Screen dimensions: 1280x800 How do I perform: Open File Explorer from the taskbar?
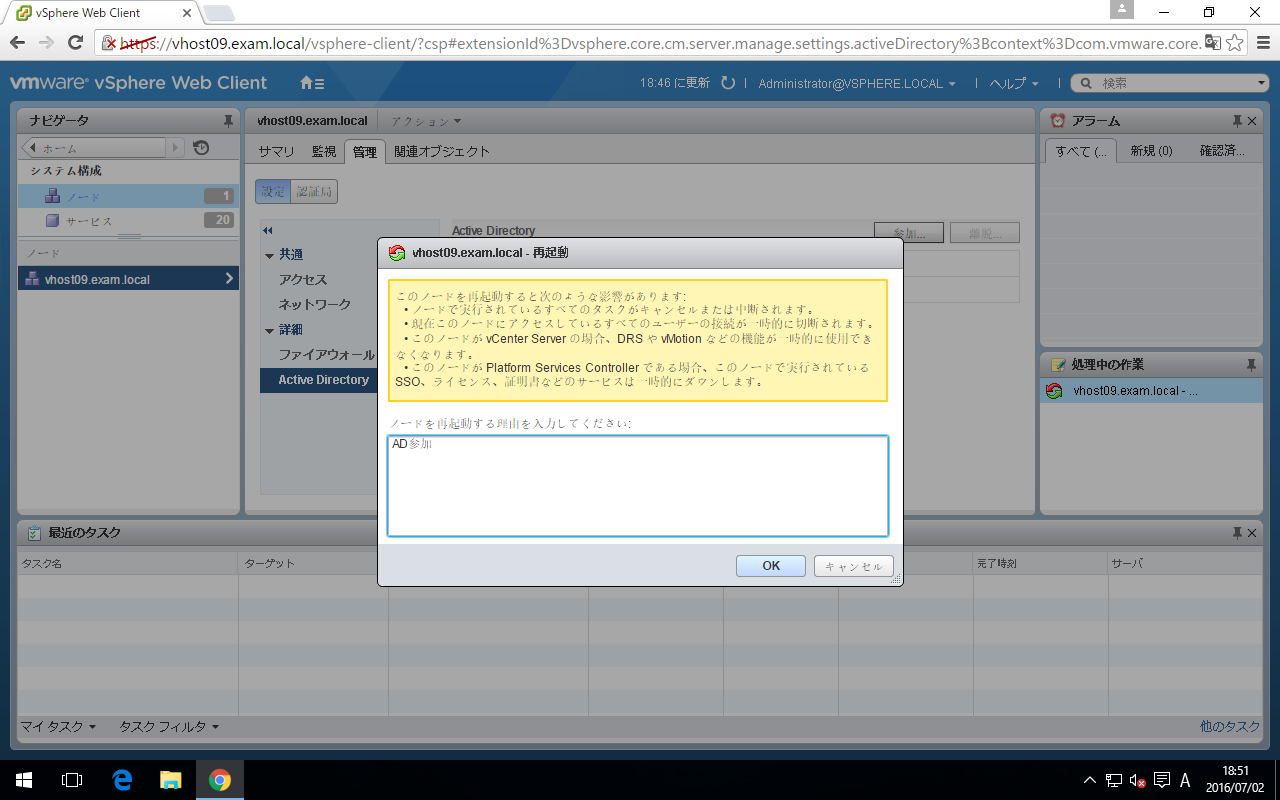click(170, 780)
